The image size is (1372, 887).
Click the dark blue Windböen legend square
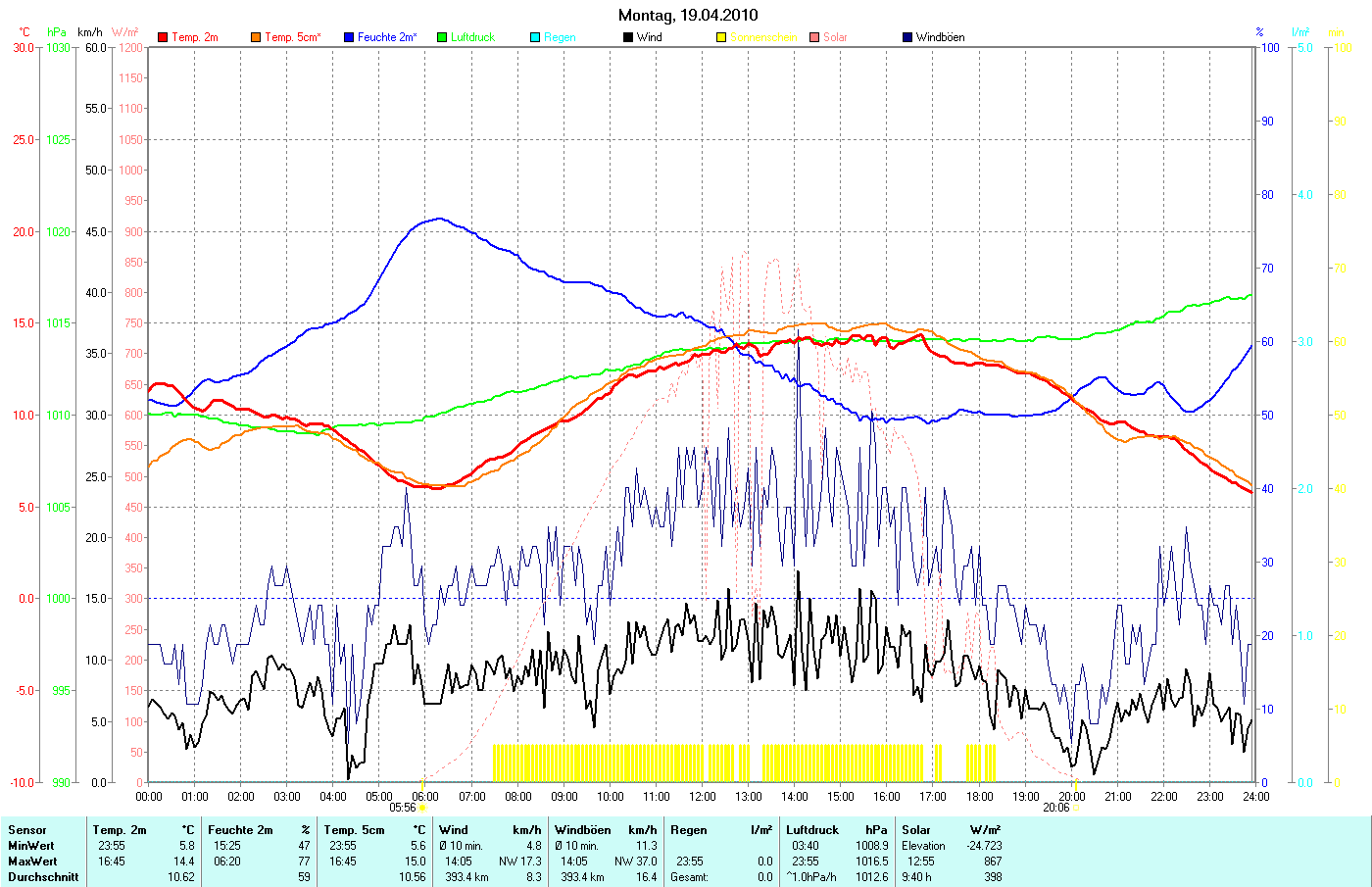(907, 37)
